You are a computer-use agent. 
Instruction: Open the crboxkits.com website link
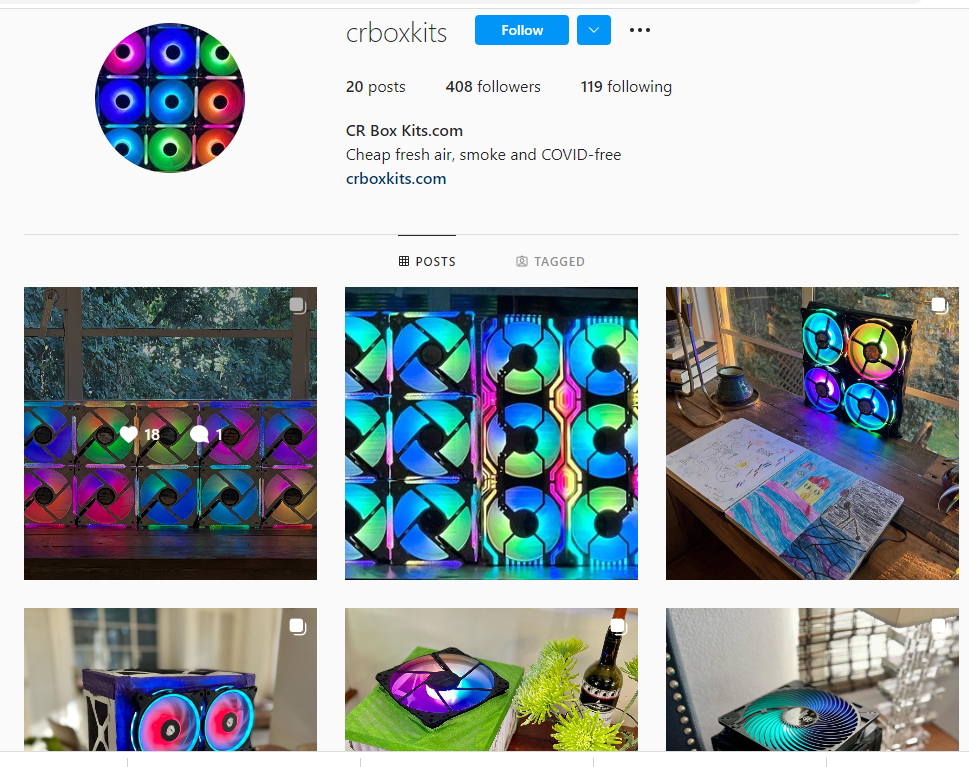(396, 179)
